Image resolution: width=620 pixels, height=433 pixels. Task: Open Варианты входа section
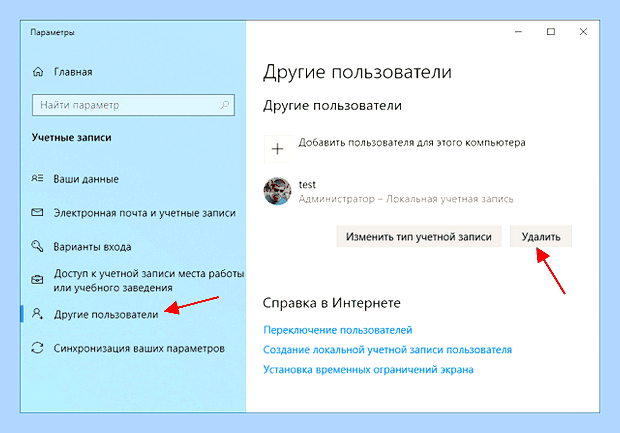point(92,247)
